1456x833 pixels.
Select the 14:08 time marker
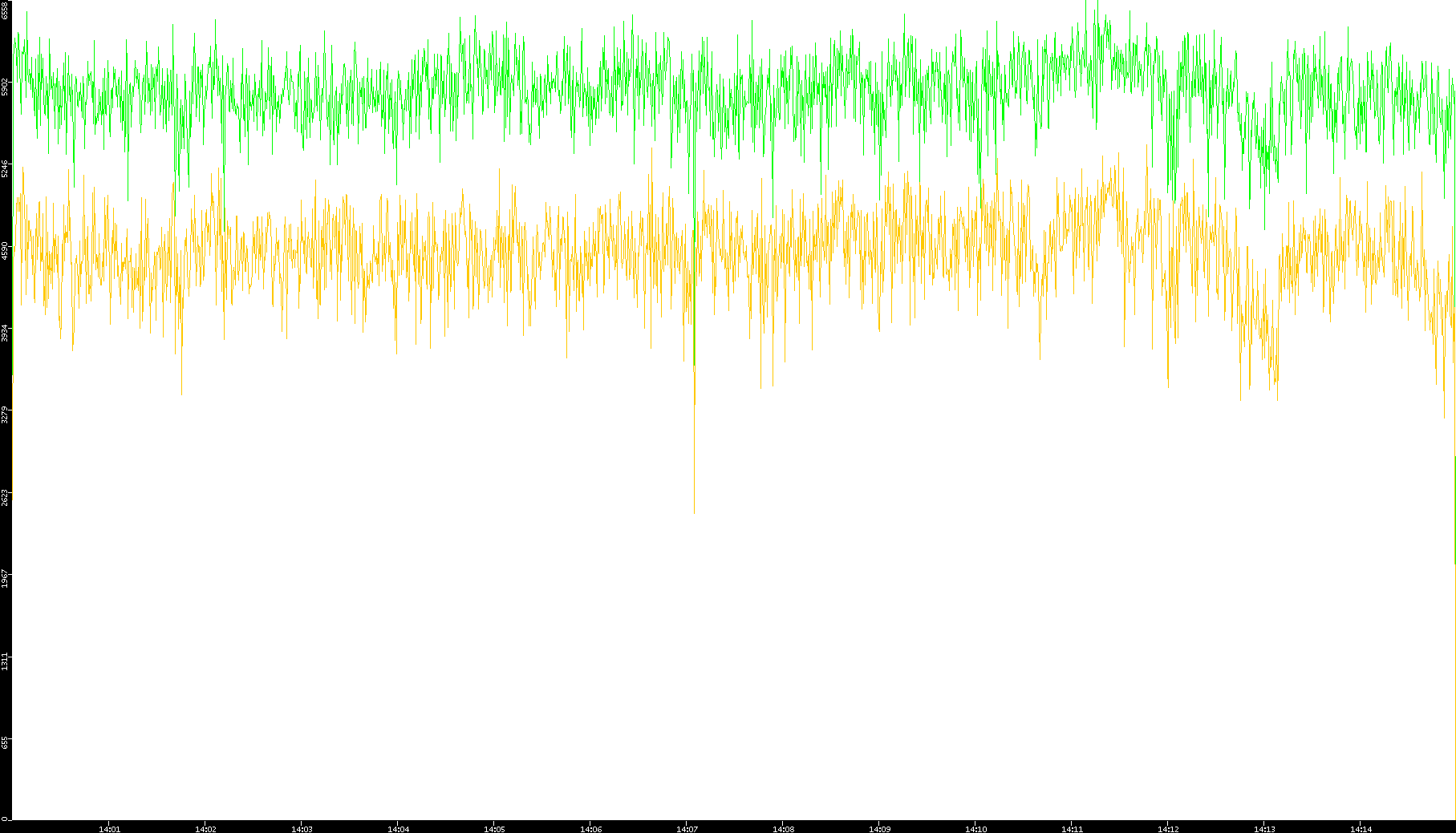783,828
